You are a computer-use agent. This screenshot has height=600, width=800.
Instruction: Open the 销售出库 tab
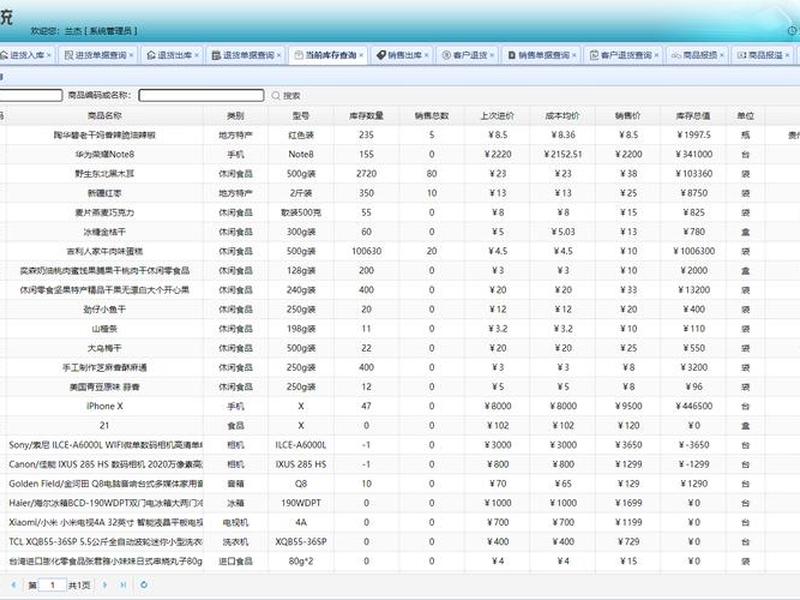(x=403, y=55)
